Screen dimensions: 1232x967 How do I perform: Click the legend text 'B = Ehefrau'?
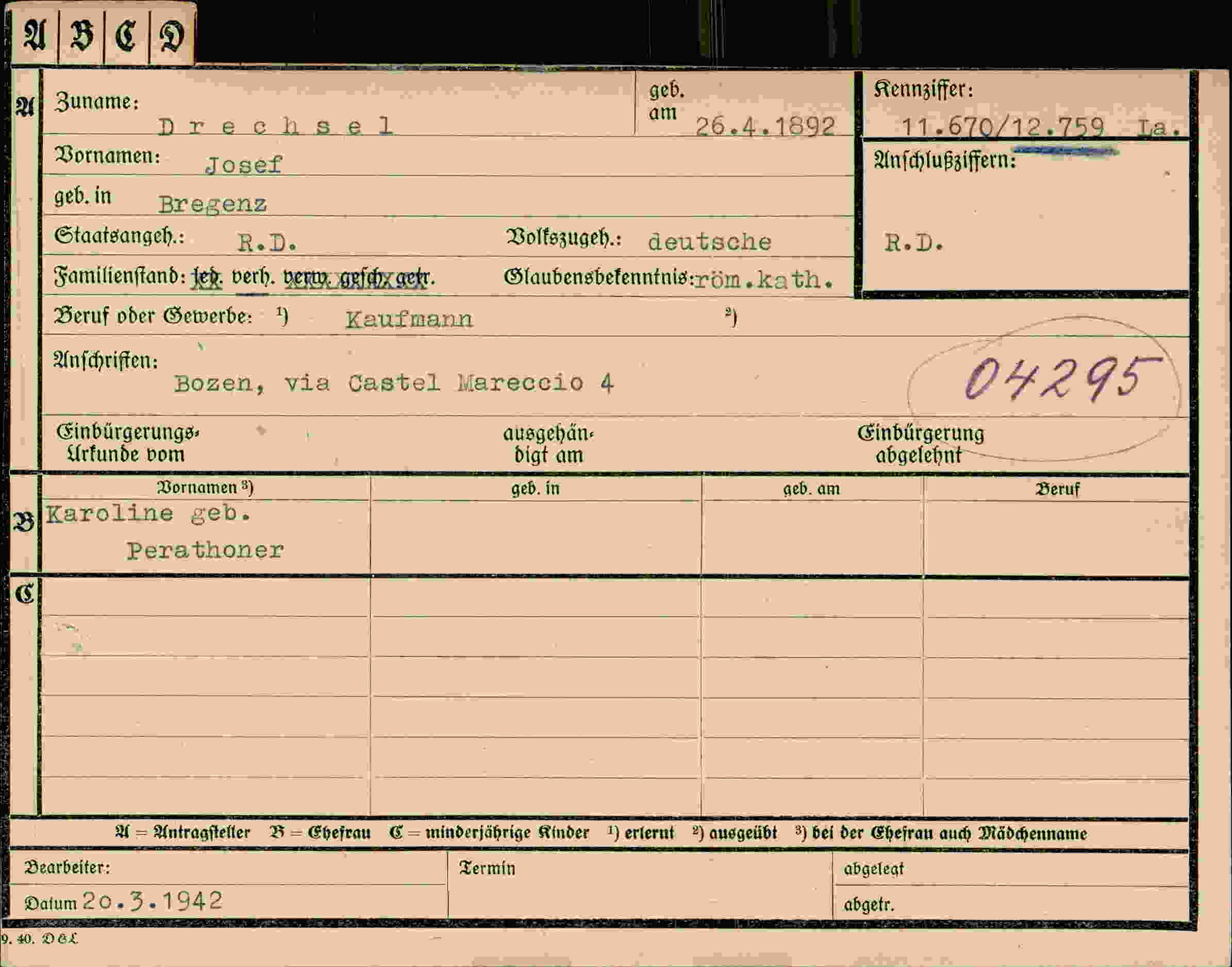click(x=321, y=832)
